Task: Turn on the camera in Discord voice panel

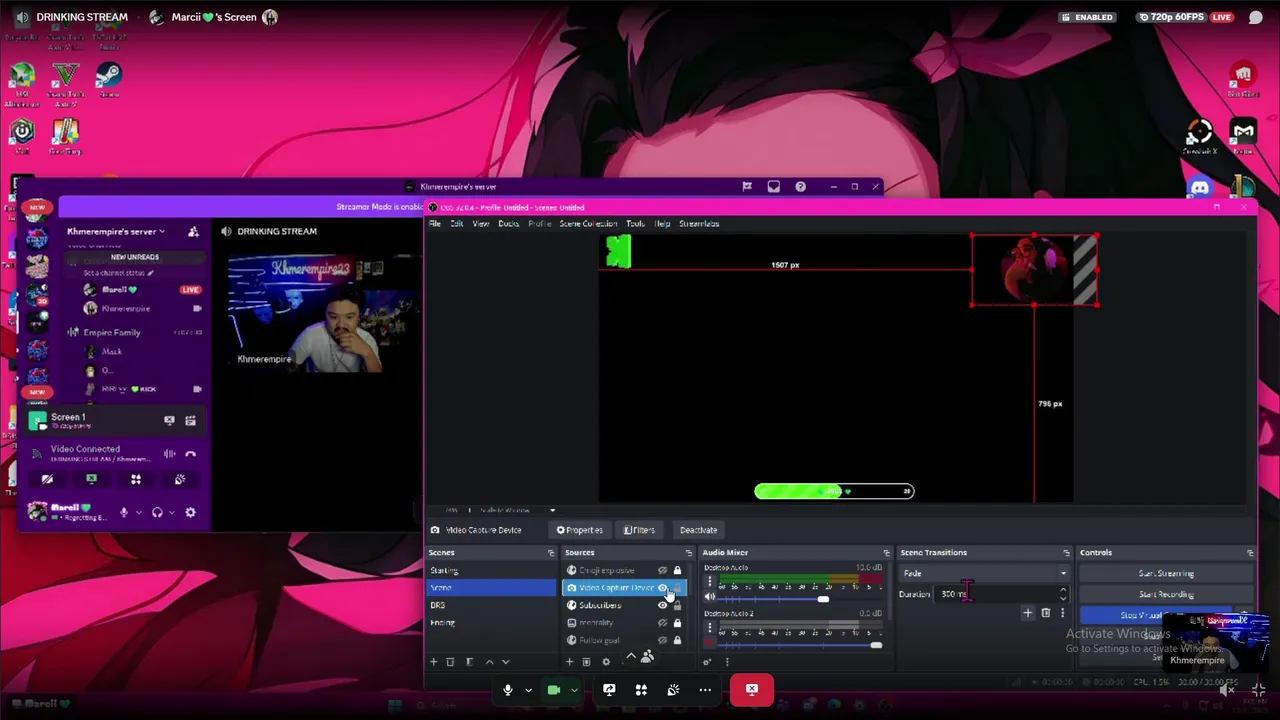Action: 47,480
